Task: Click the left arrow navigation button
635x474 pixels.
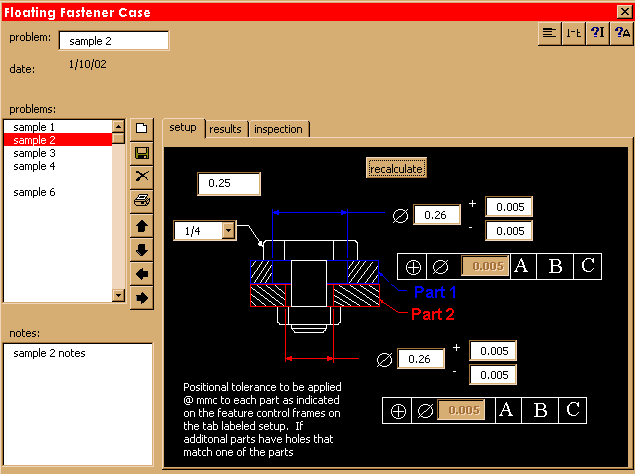Action: (142, 274)
